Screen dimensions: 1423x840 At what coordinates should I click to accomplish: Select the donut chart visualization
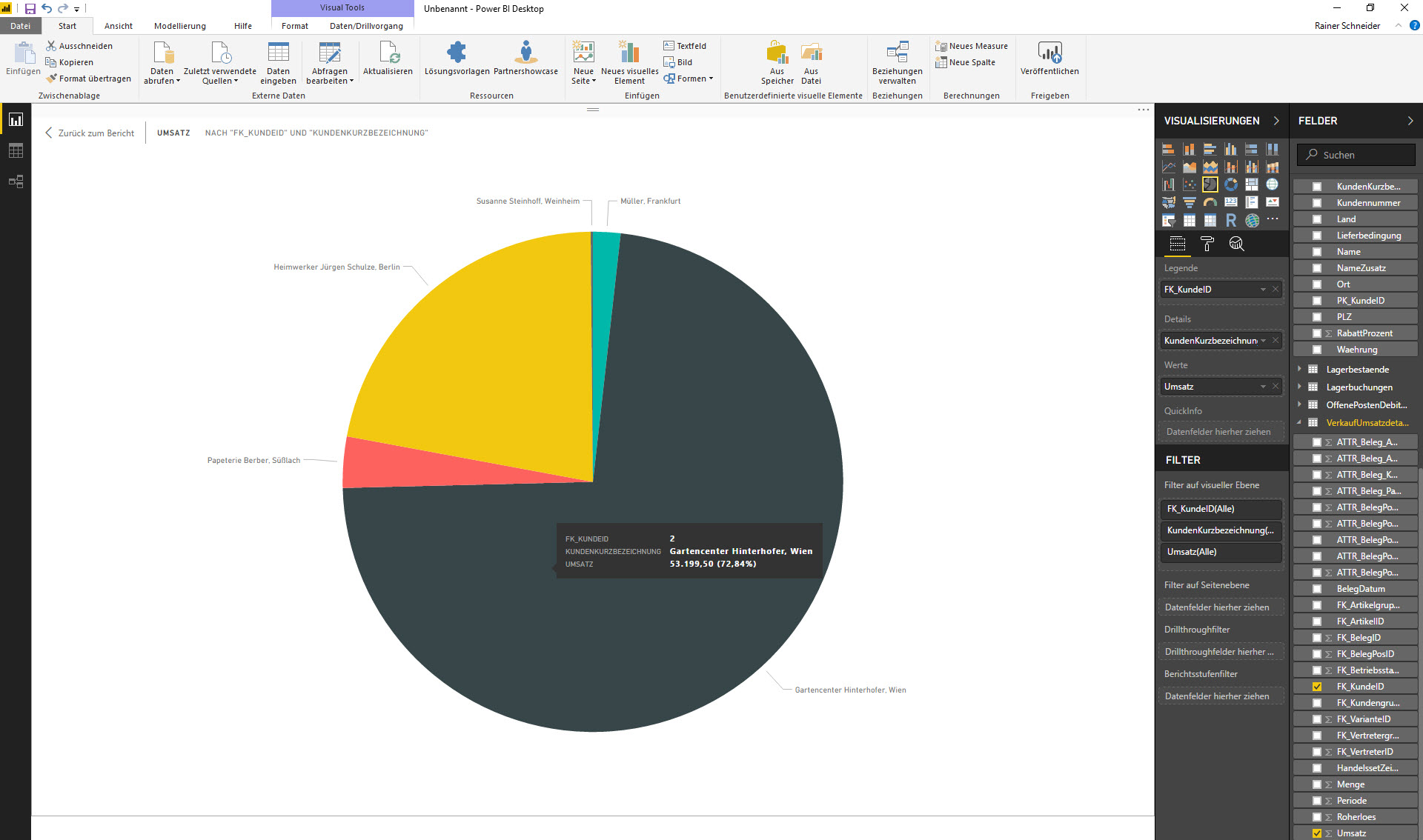click(x=1230, y=184)
